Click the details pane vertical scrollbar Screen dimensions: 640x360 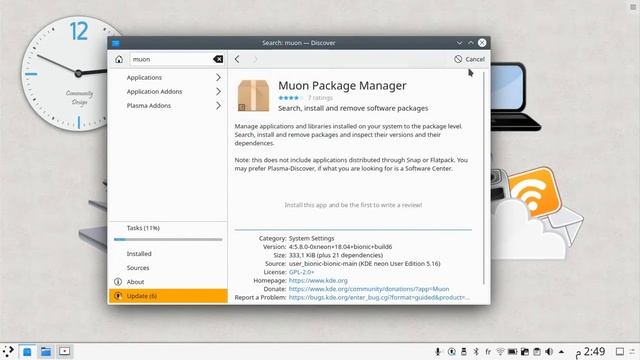pyautogui.click(x=484, y=178)
